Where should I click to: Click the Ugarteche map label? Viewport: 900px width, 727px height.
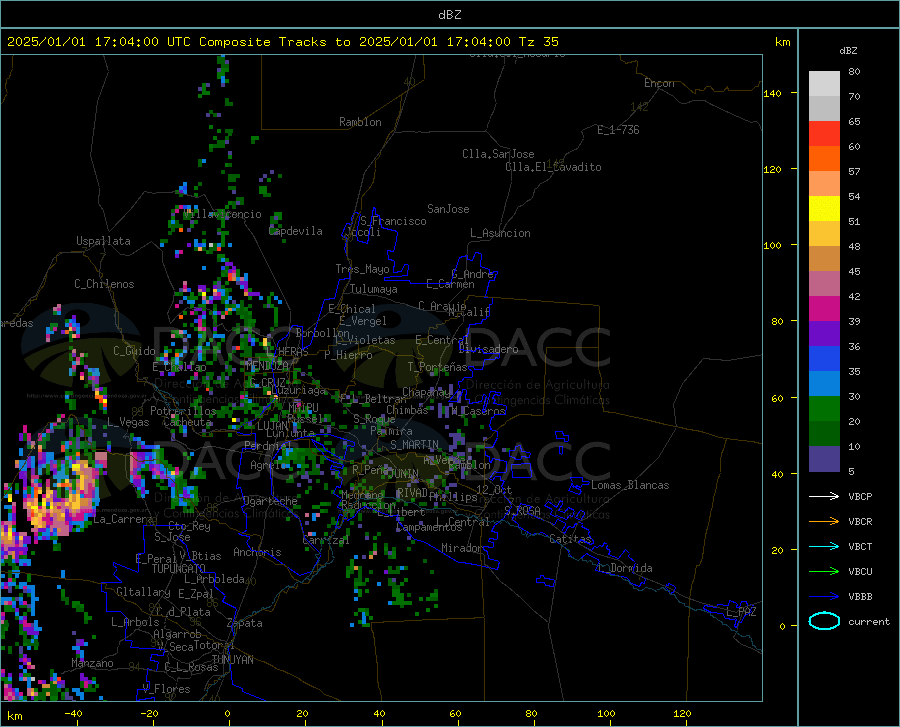click(270, 501)
